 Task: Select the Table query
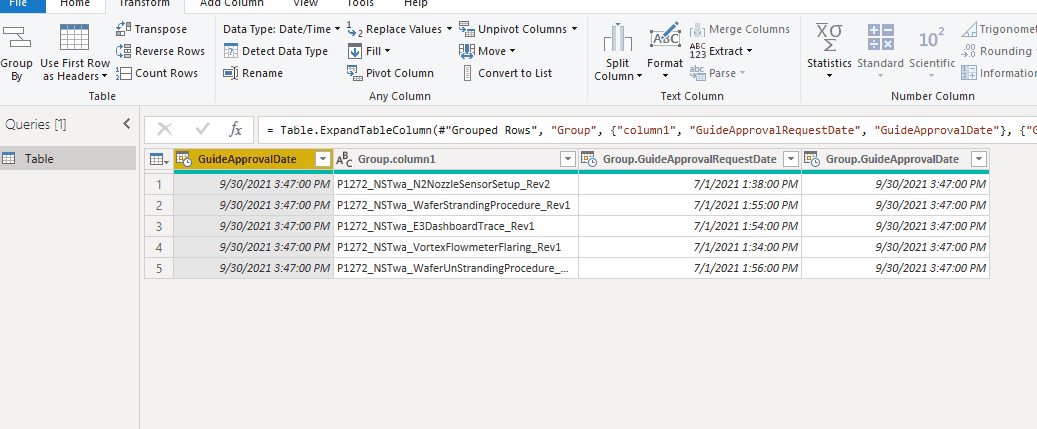[68, 159]
